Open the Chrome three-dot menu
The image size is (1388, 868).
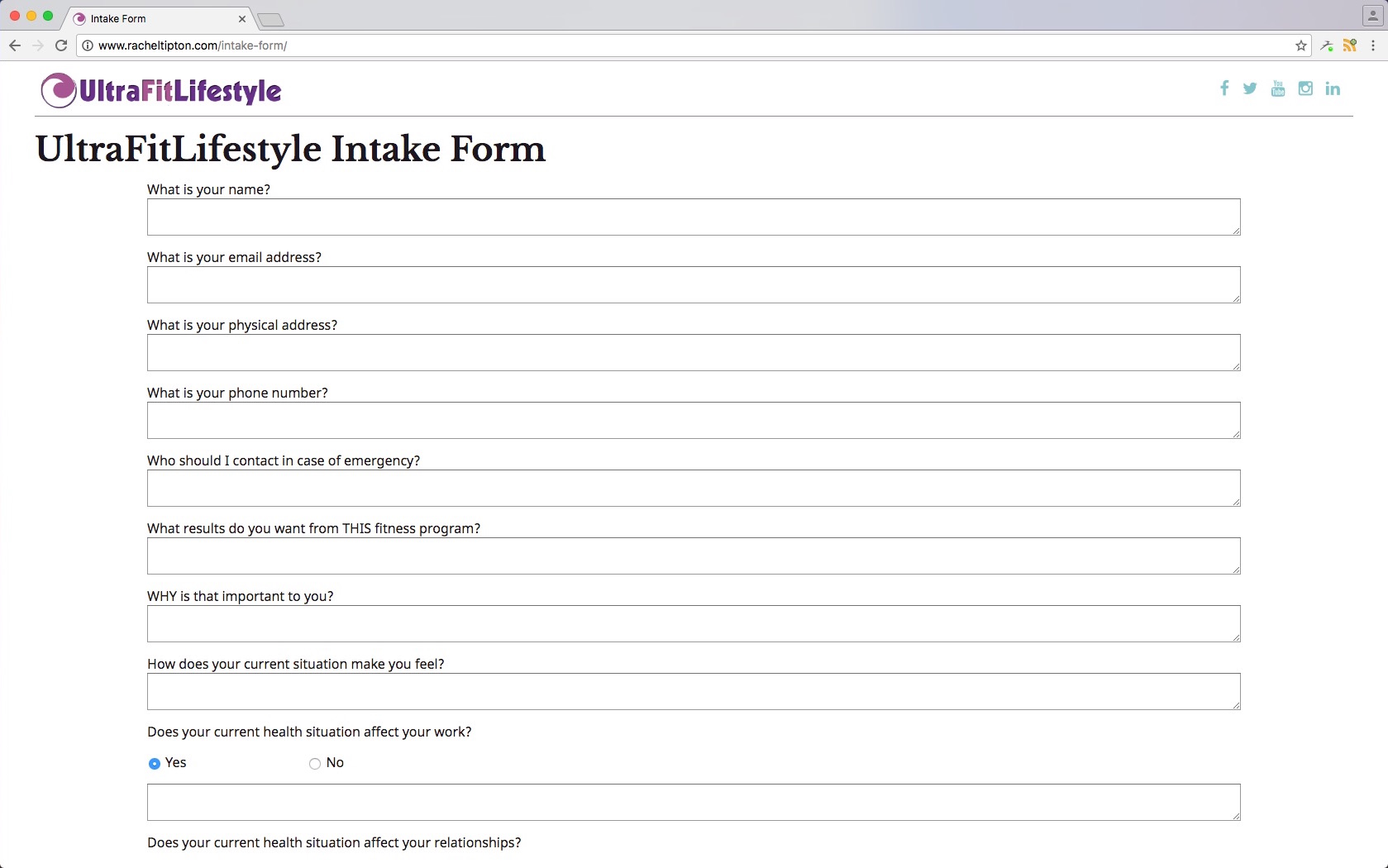(x=1373, y=45)
